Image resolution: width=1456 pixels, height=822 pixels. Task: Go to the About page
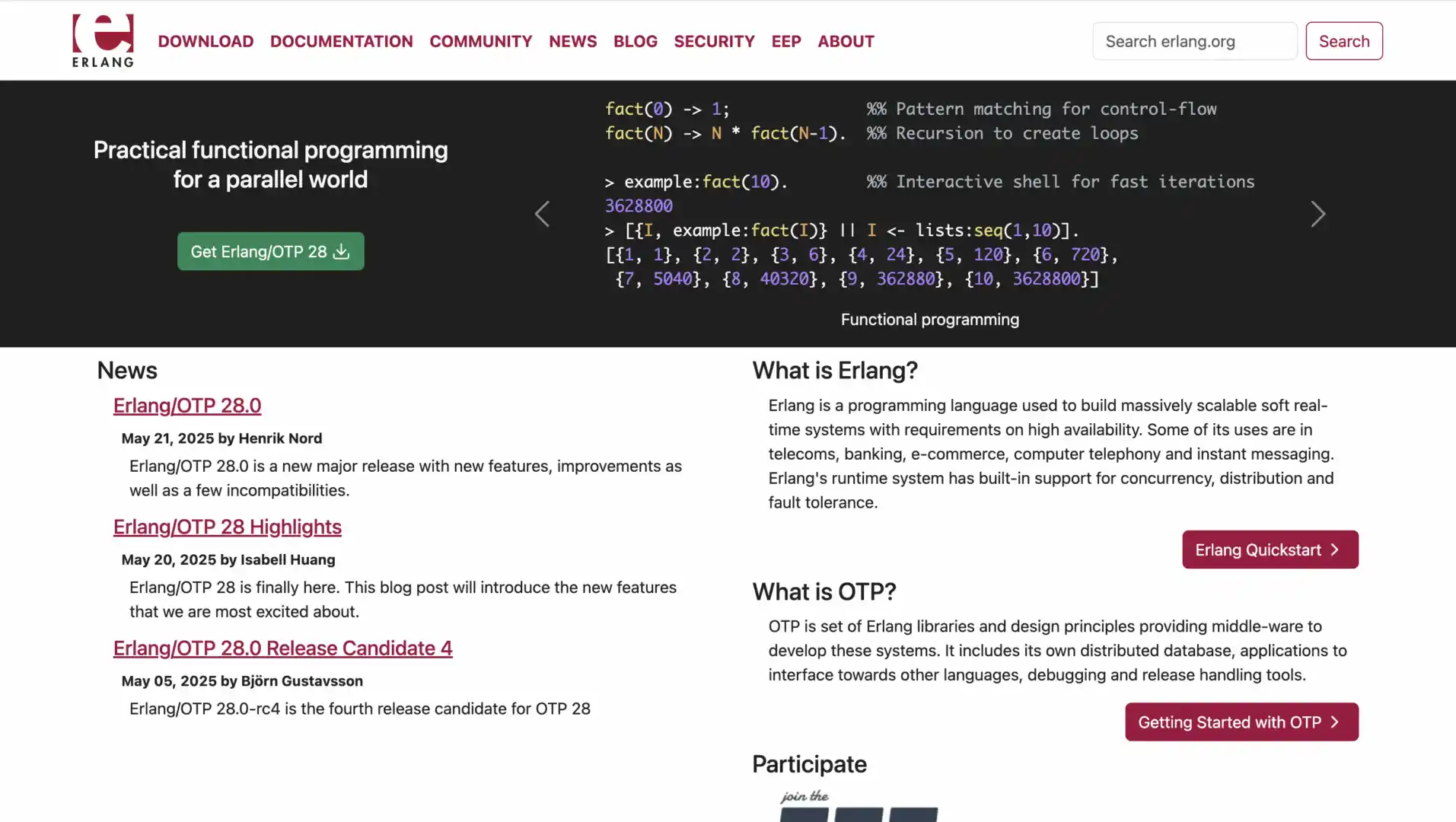tap(846, 41)
